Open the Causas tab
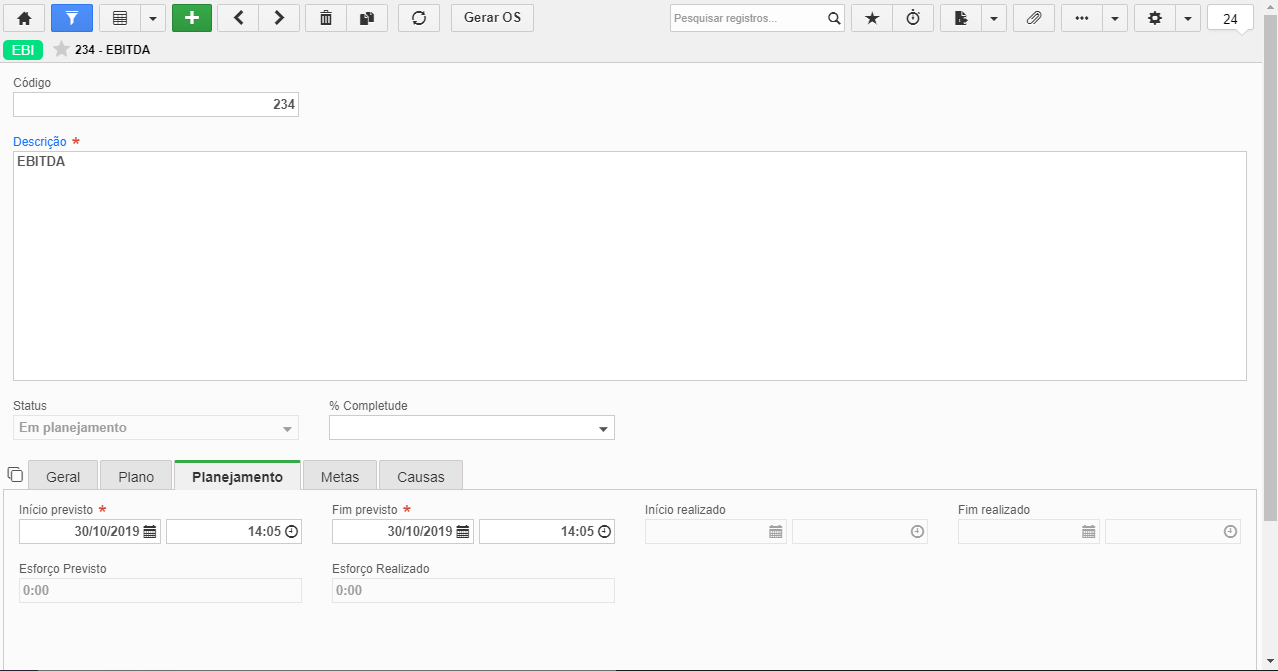 421,477
